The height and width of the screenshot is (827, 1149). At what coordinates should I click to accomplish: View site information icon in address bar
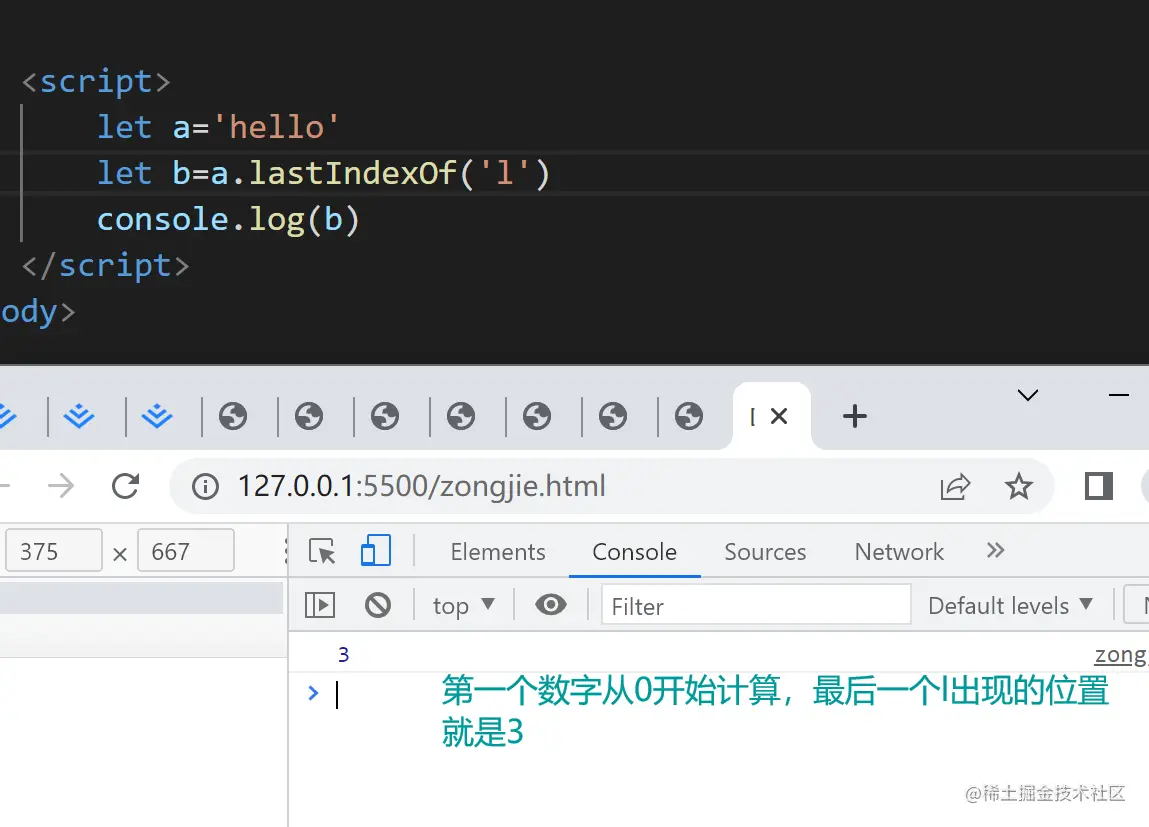click(205, 486)
